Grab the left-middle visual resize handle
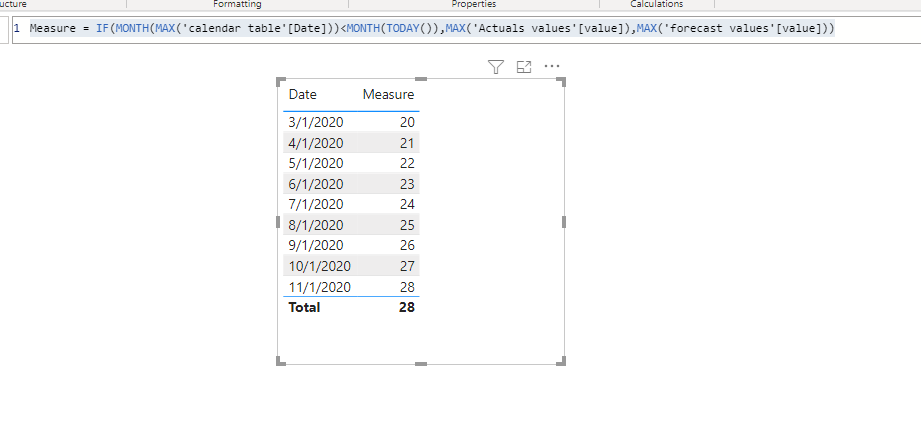 [278, 221]
